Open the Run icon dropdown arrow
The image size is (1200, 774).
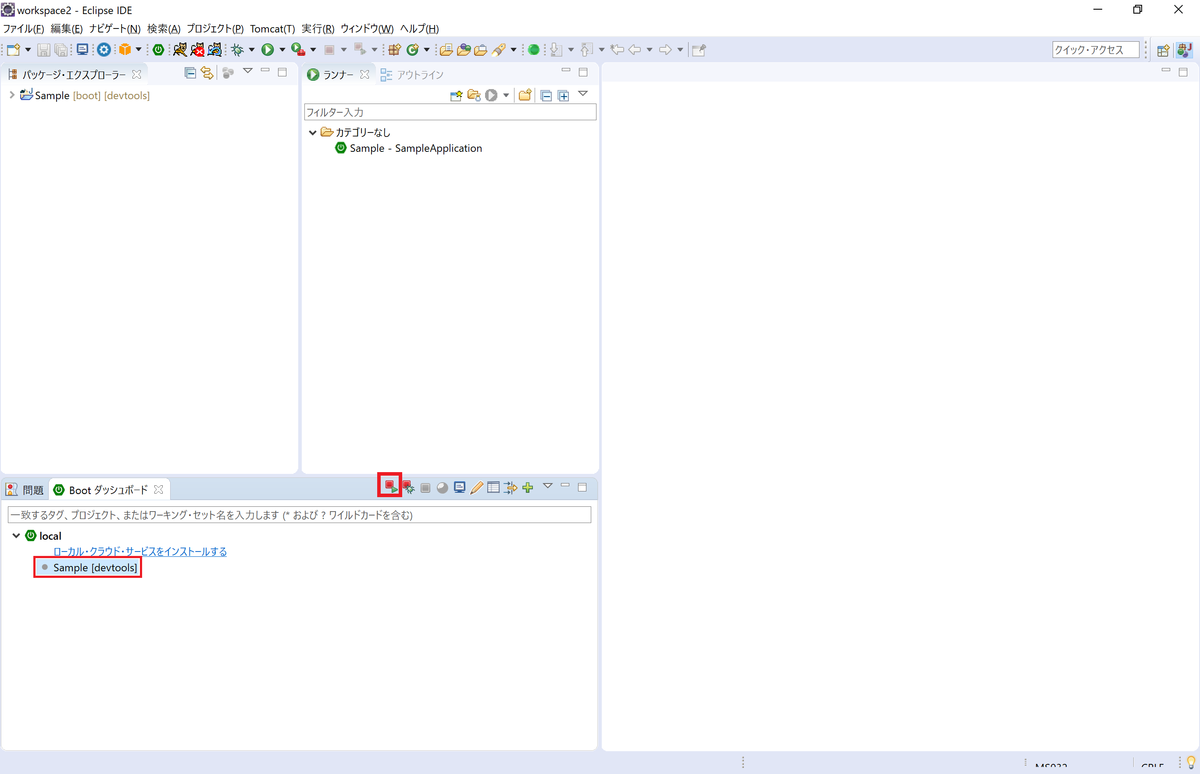coord(281,49)
